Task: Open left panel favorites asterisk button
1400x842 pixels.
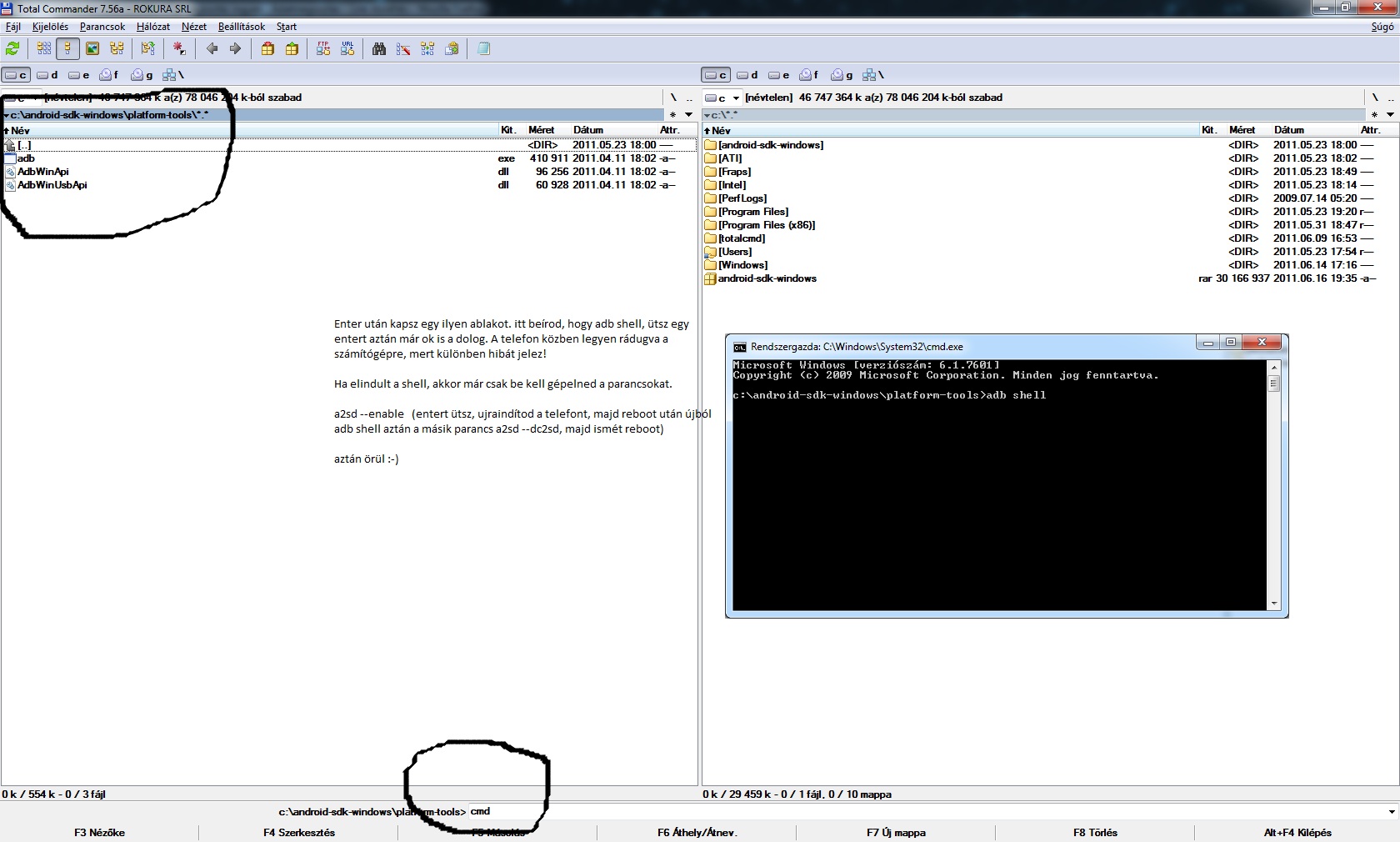Action: pyautogui.click(x=673, y=114)
